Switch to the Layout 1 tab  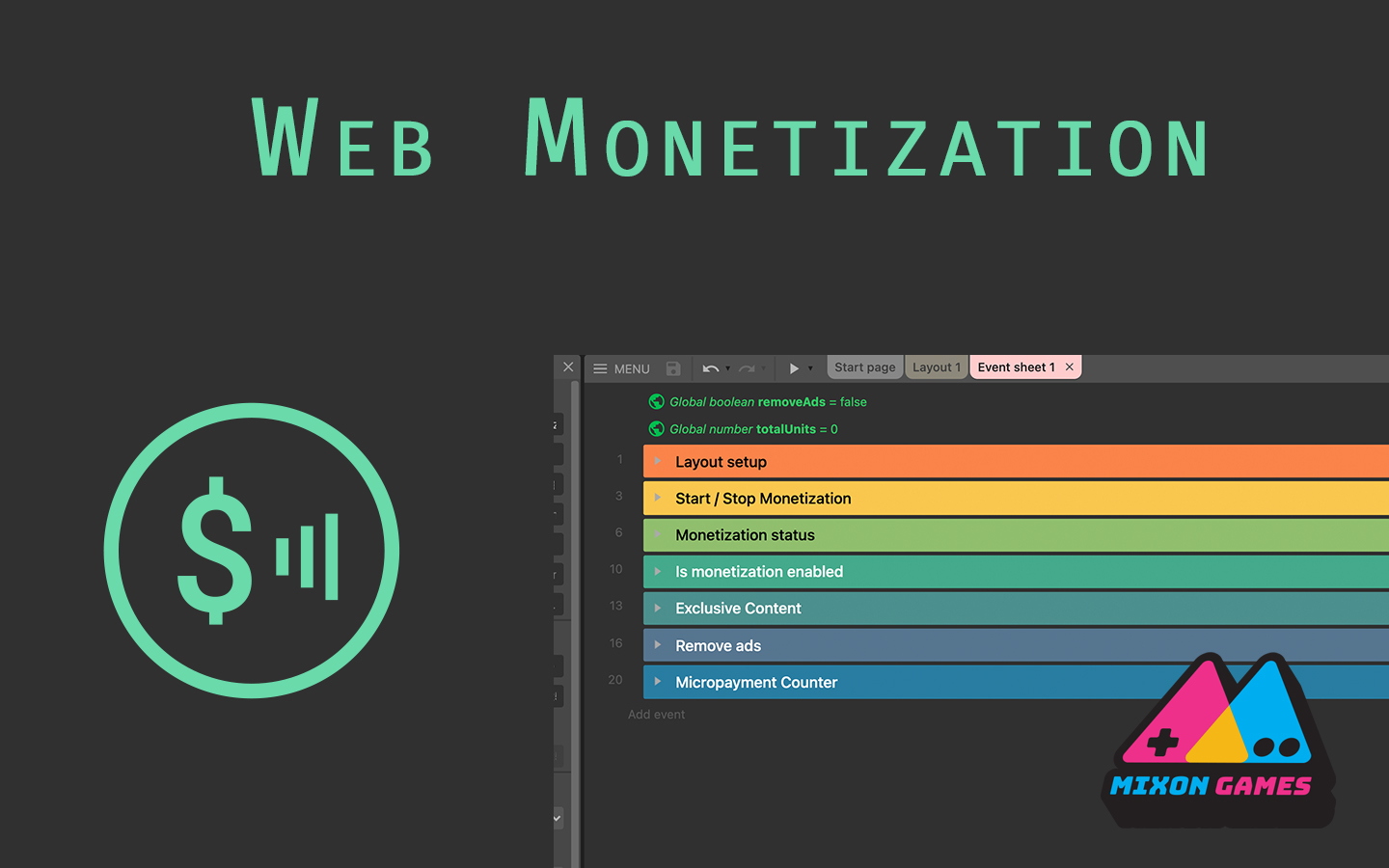click(x=936, y=367)
